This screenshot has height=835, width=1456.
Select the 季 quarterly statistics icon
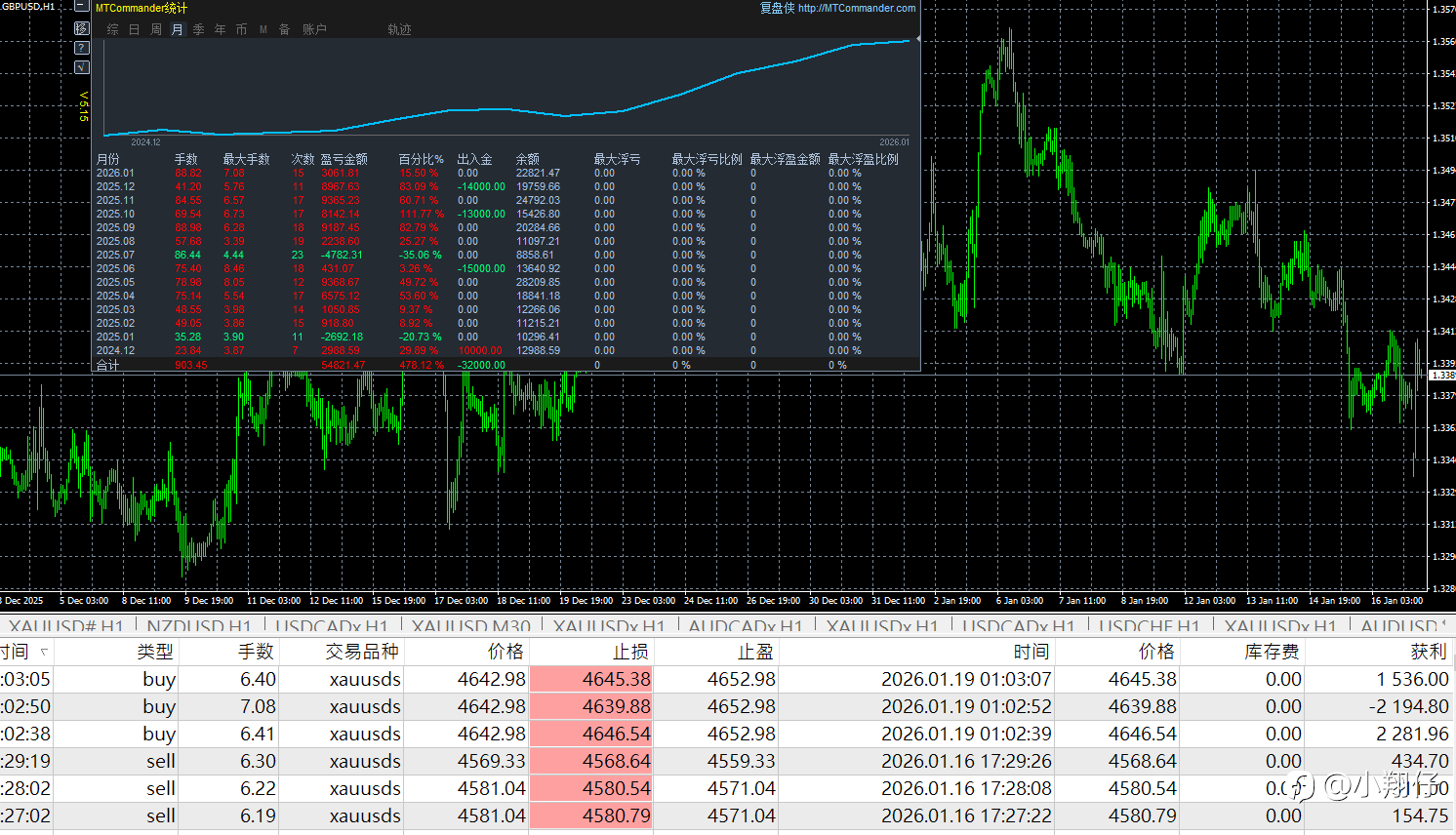(199, 30)
